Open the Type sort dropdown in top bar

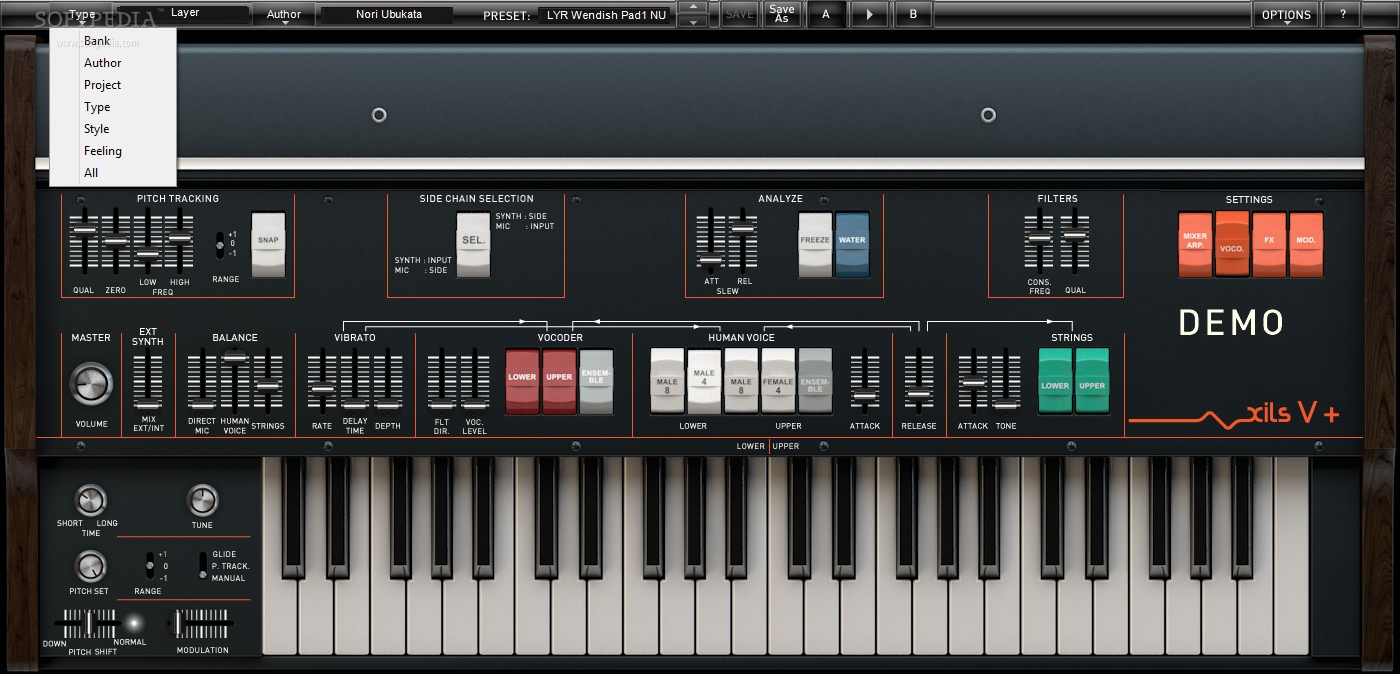pyautogui.click(x=83, y=14)
